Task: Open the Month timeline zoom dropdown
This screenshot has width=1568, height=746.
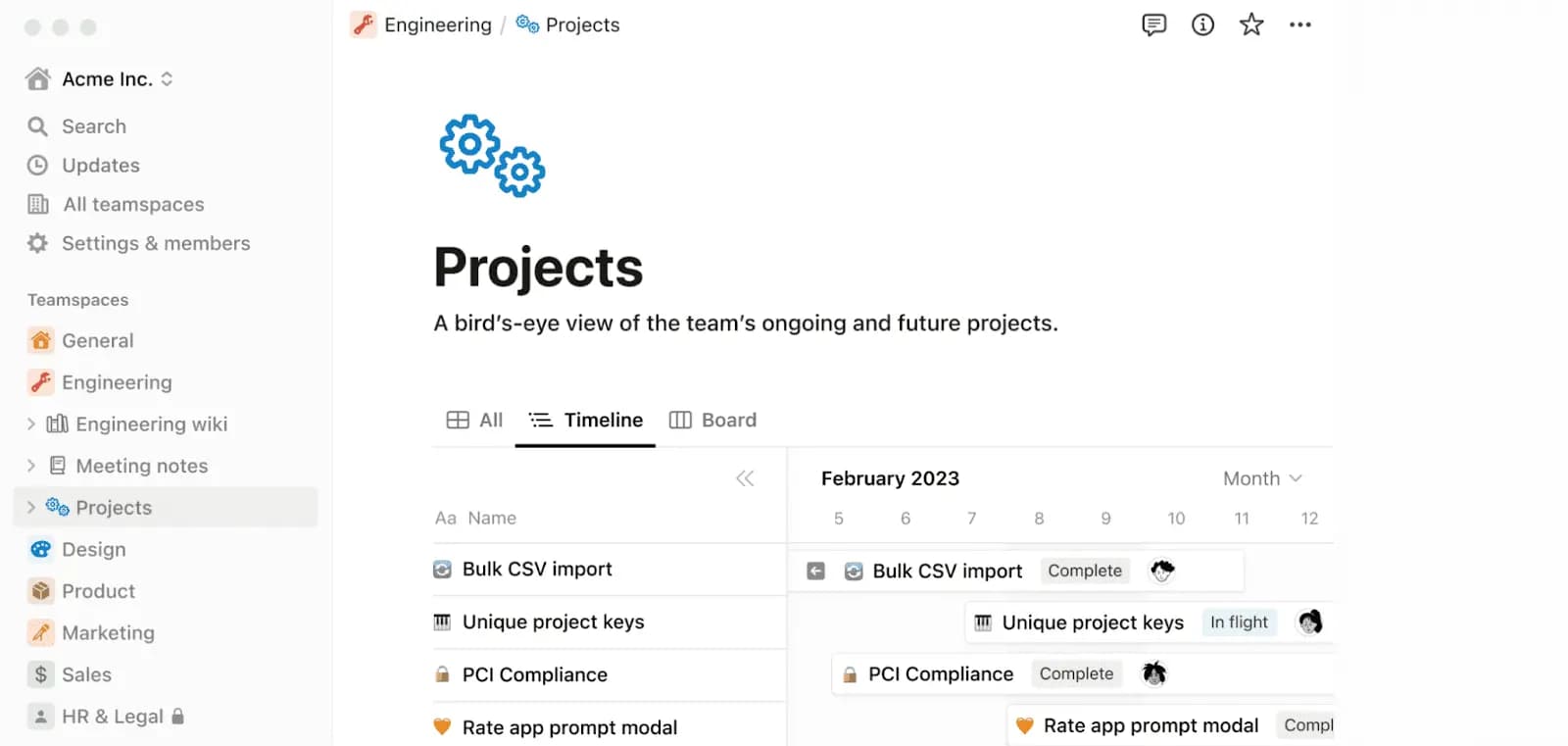Action: click(1263, 478)
